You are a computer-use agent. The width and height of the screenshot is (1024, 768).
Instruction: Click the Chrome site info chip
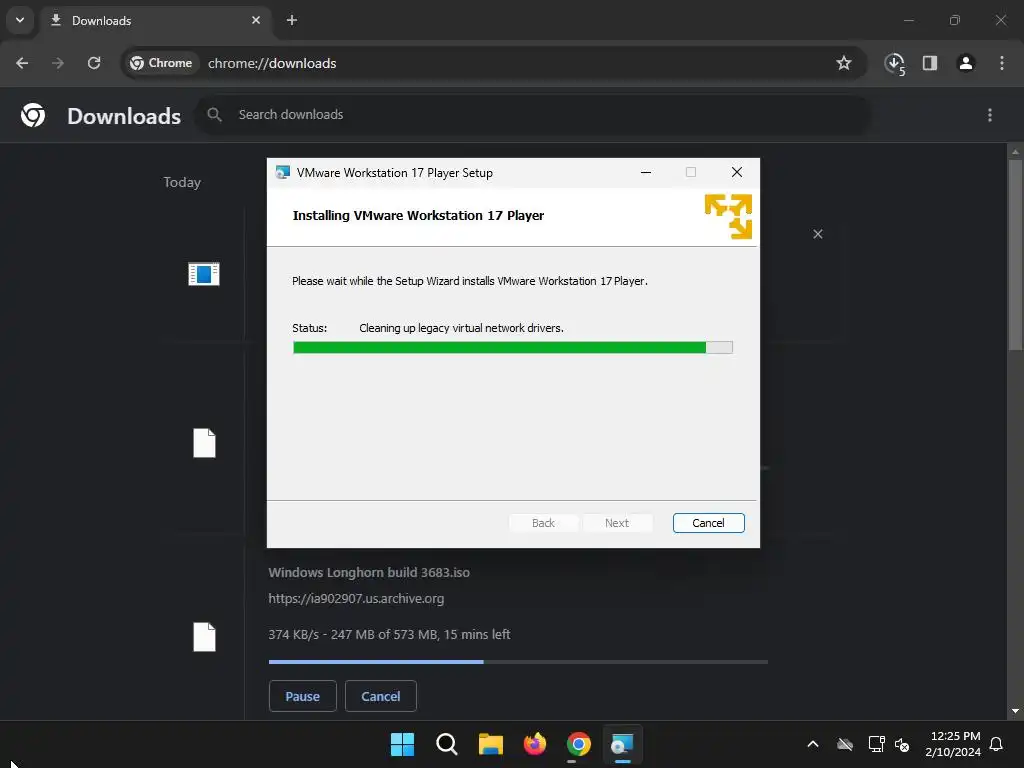point(161,63)
